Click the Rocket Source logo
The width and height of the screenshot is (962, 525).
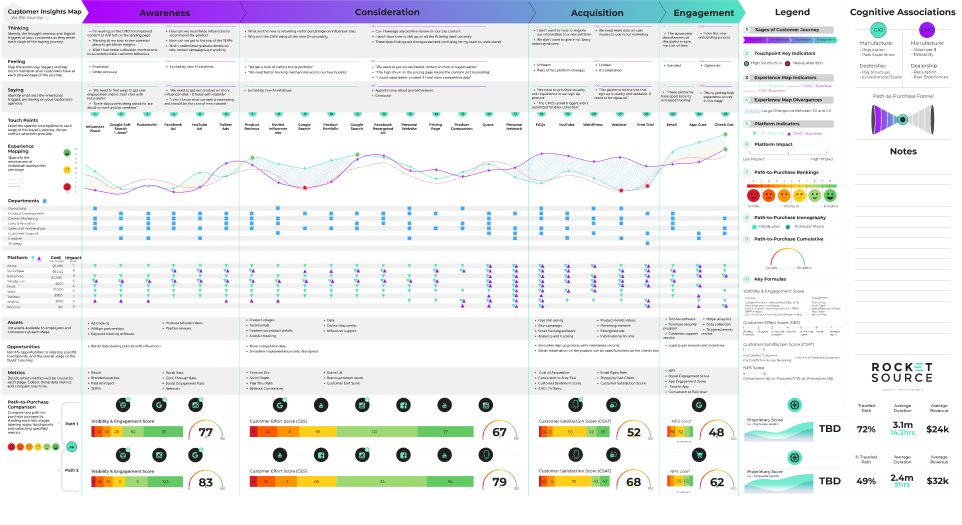902,373
